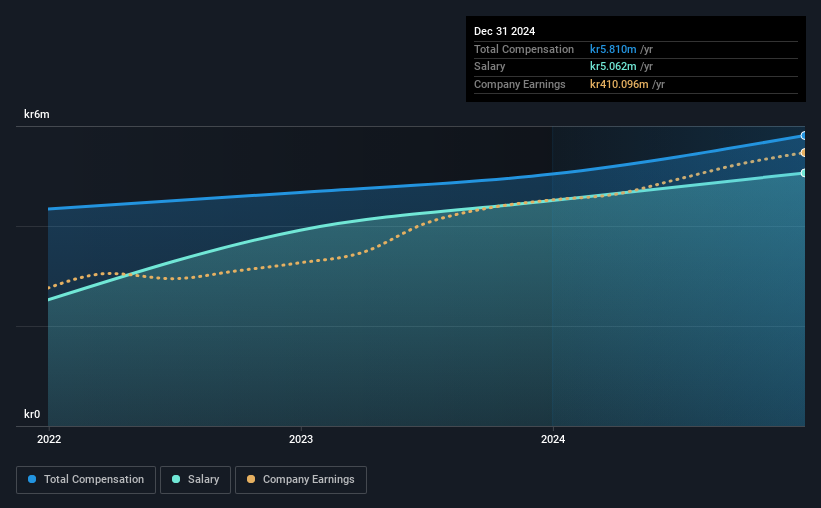Toggle the Company Earnings legend button

(301, 480)
